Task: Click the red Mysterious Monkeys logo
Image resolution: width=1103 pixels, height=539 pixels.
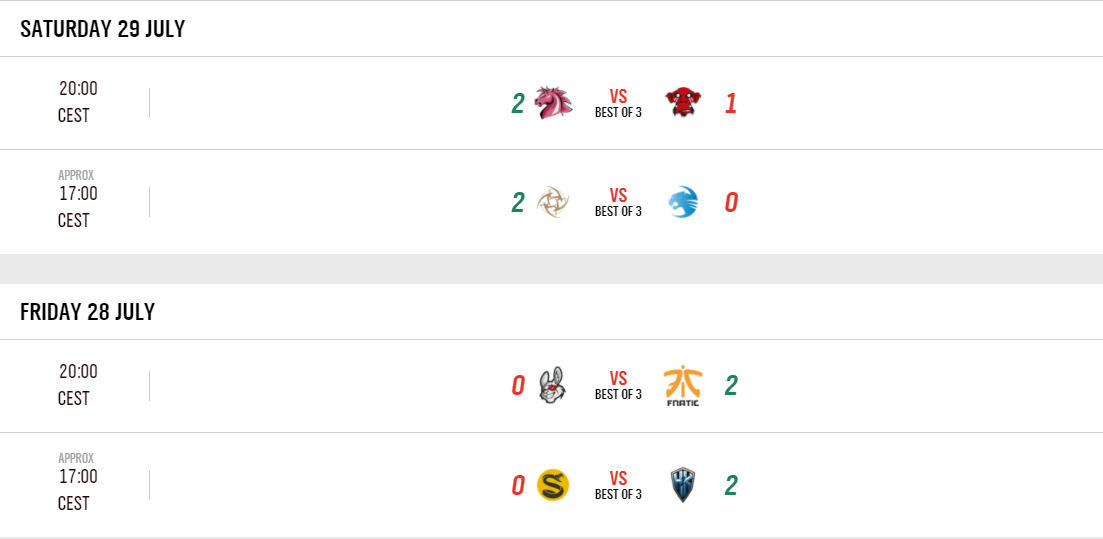Action: pyautogui.click(x=683, y=103)
